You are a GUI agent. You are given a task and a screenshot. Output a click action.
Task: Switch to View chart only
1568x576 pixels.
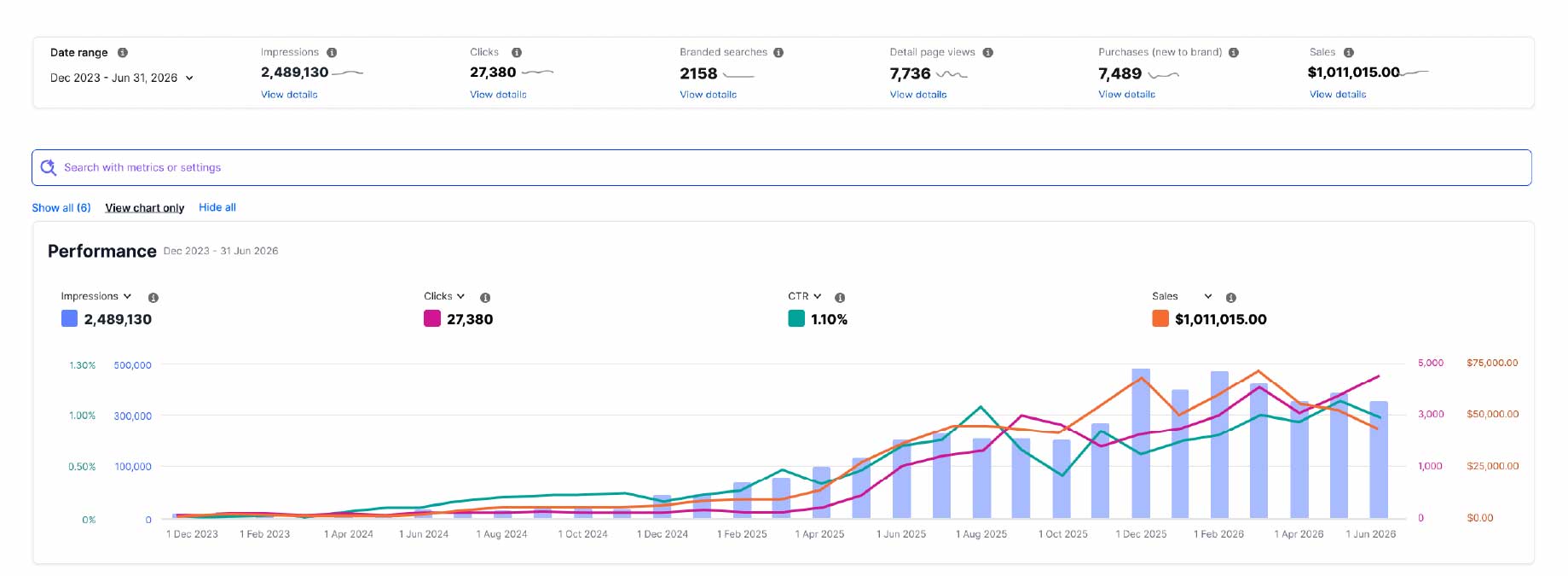pos(145,207)
